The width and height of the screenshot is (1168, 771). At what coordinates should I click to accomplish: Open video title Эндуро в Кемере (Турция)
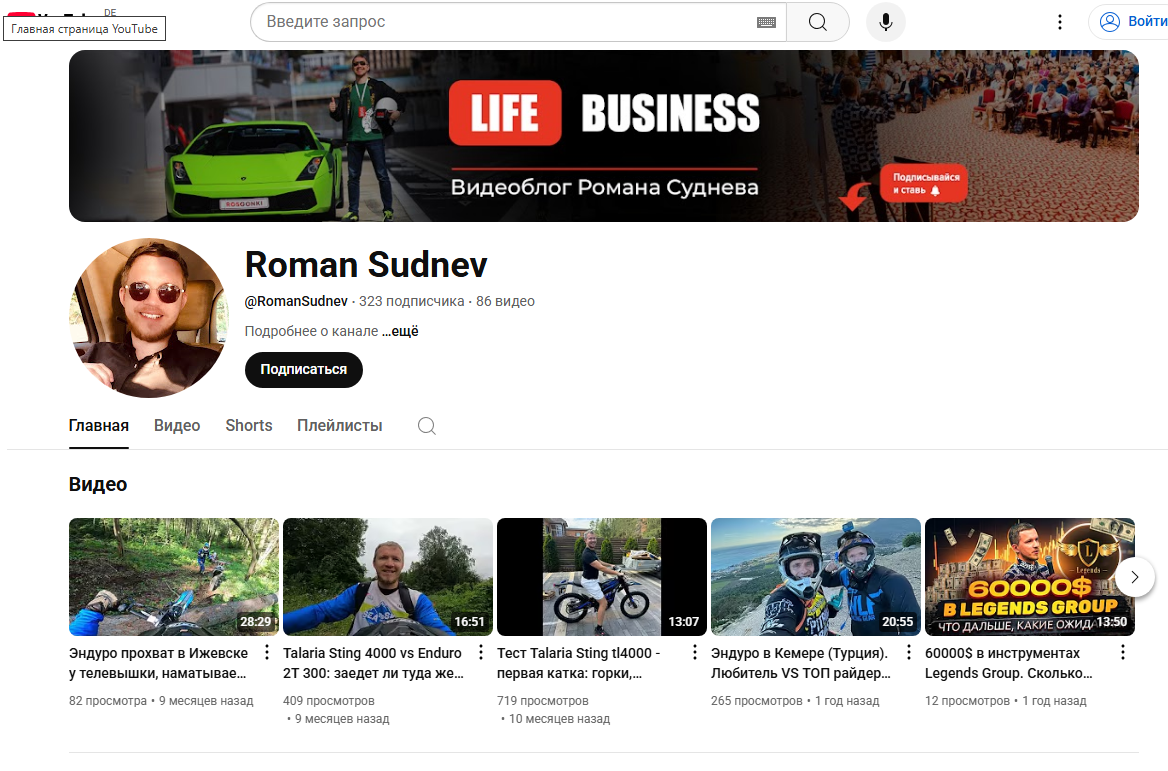(x=801, y=663)
